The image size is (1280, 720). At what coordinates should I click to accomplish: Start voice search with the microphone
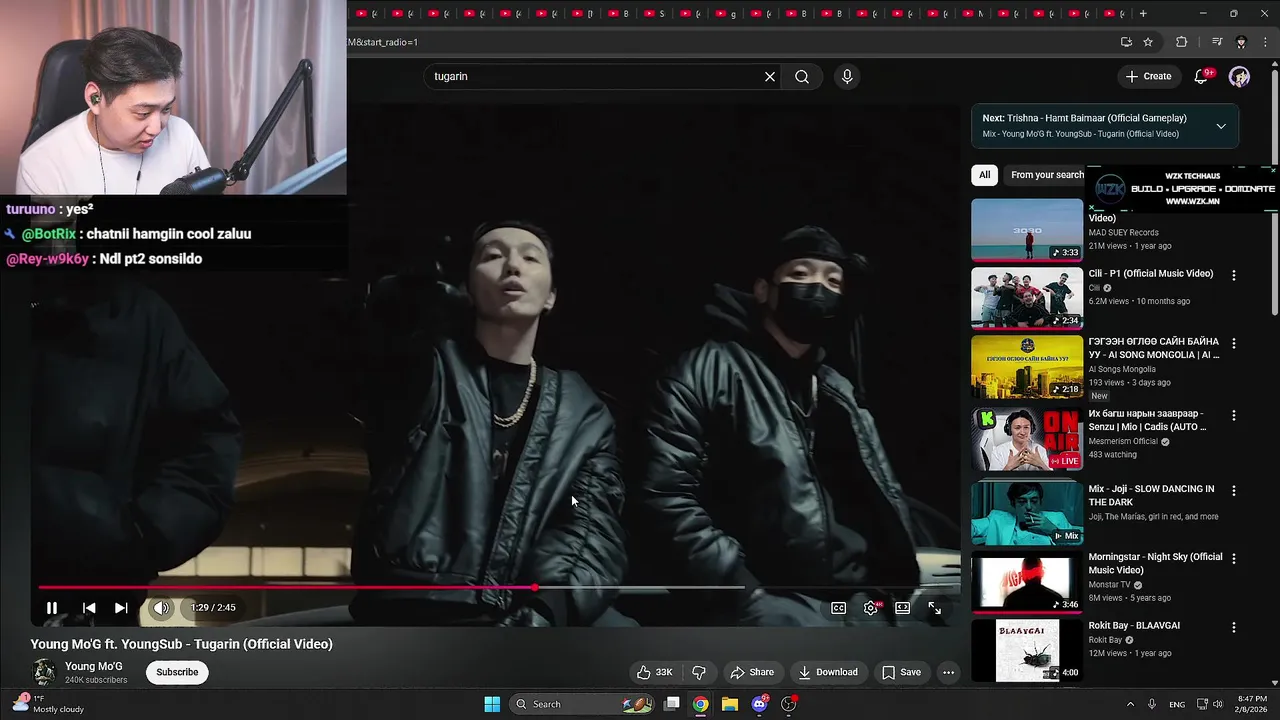coord(847,76)
